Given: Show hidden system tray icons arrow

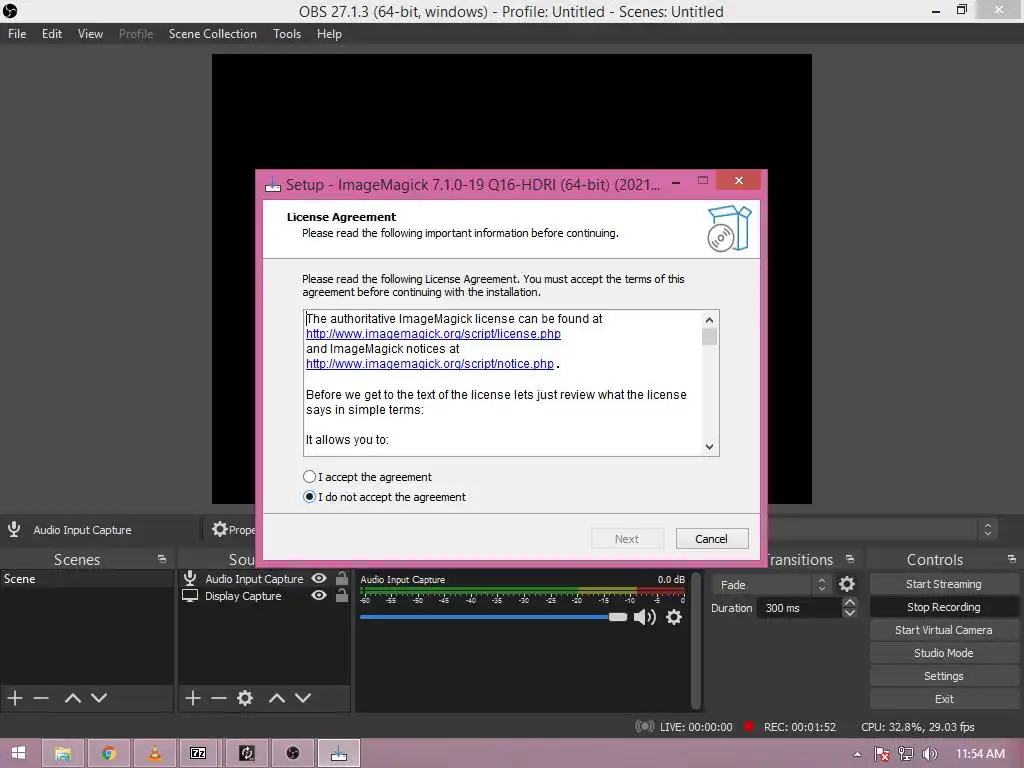Looking at the screenshot, I should tap(857, 754).
